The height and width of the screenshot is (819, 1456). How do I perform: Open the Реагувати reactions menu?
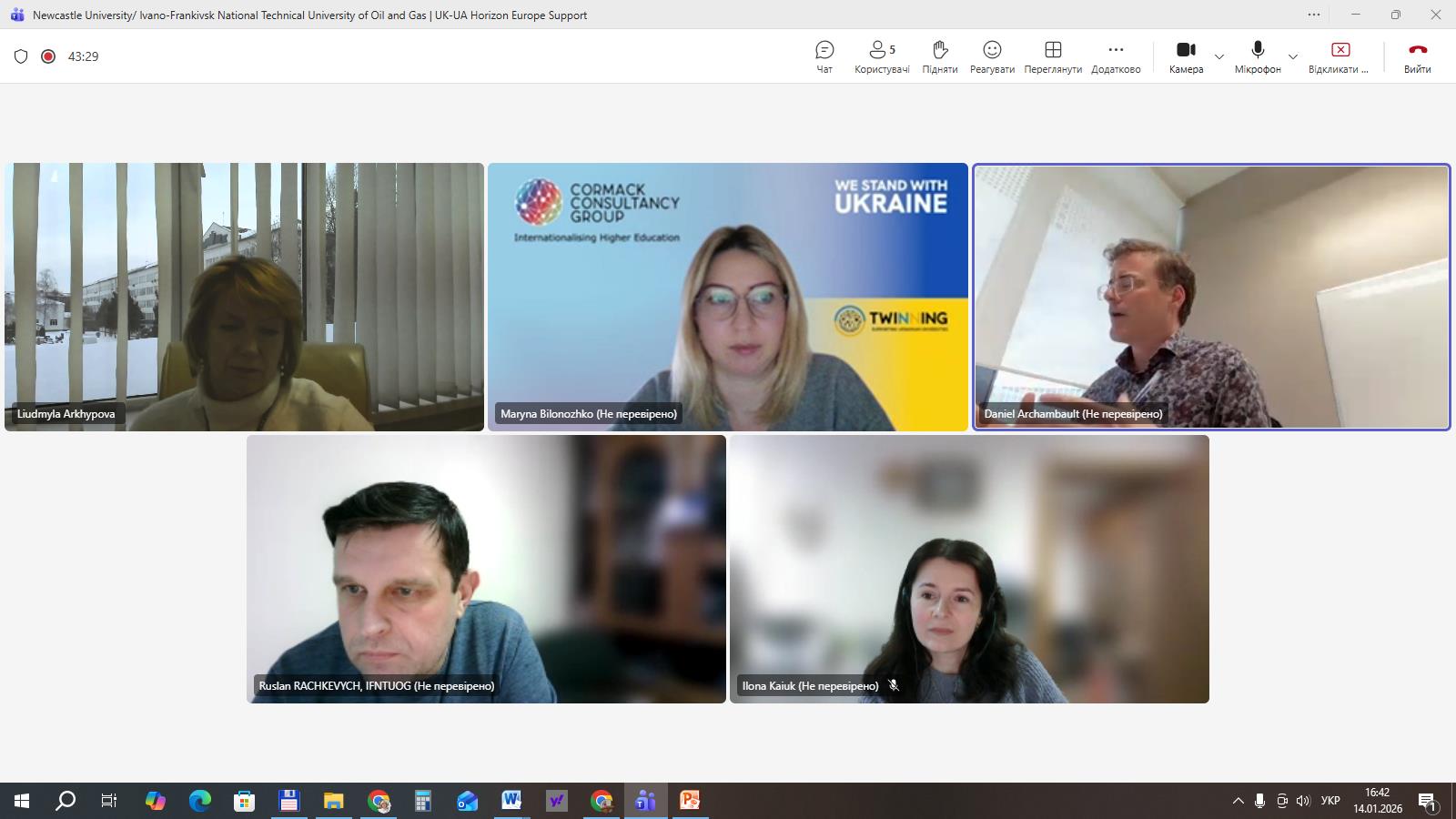pyautogui.click(x=992, y=56)
